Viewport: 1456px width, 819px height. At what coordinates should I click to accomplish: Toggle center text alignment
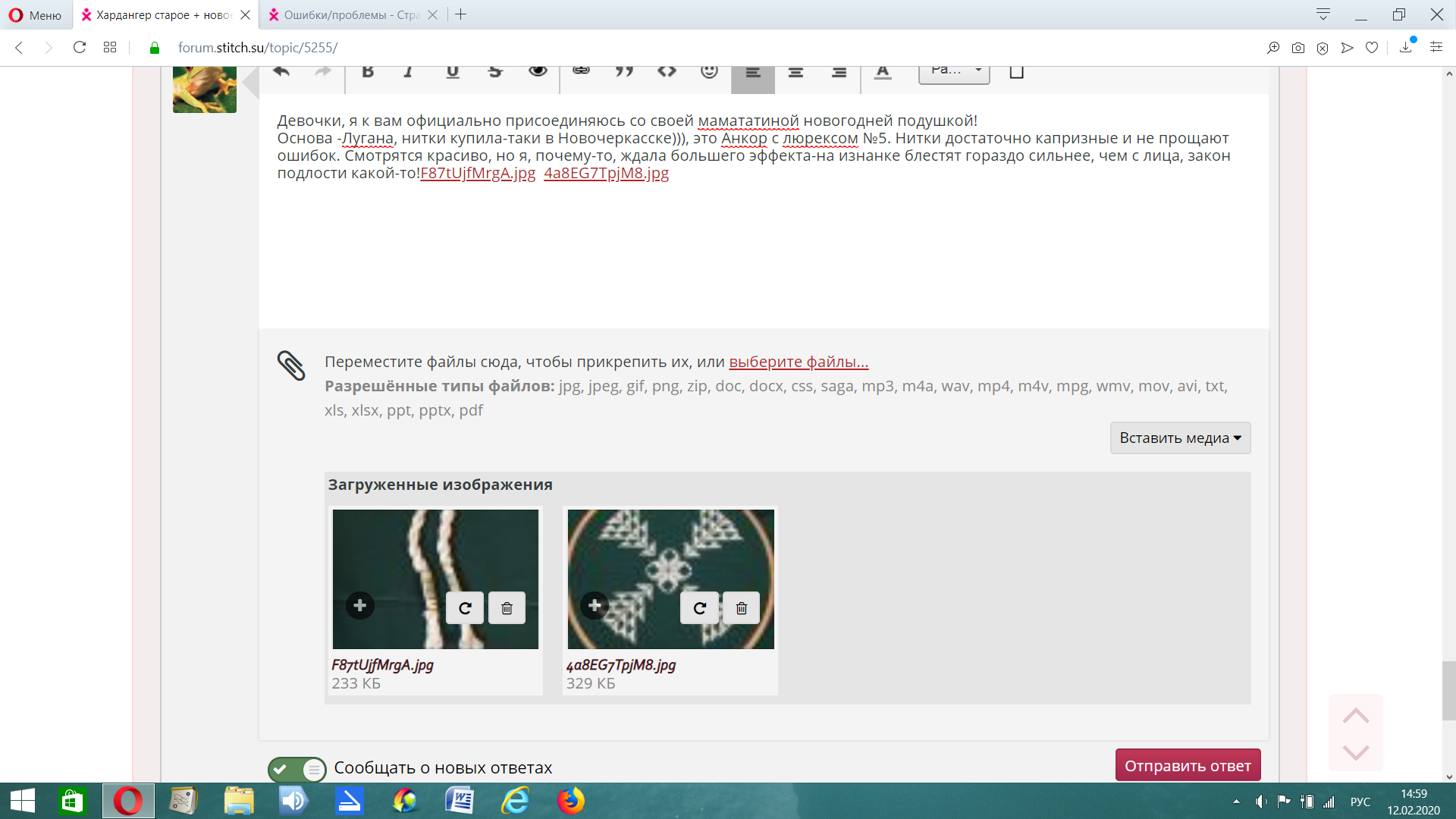pos(795,73)
